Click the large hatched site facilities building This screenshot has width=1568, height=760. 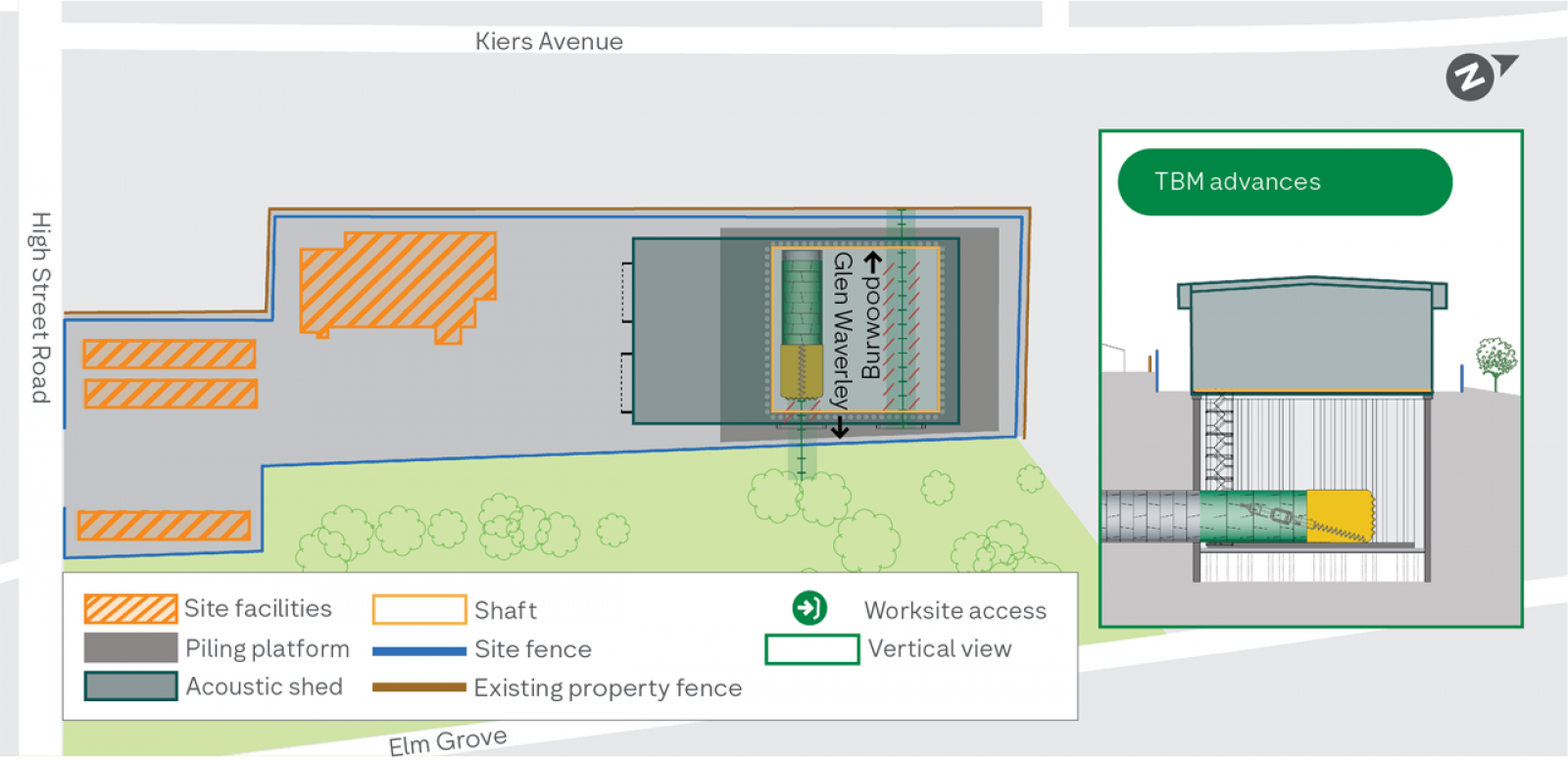point(397,285)
